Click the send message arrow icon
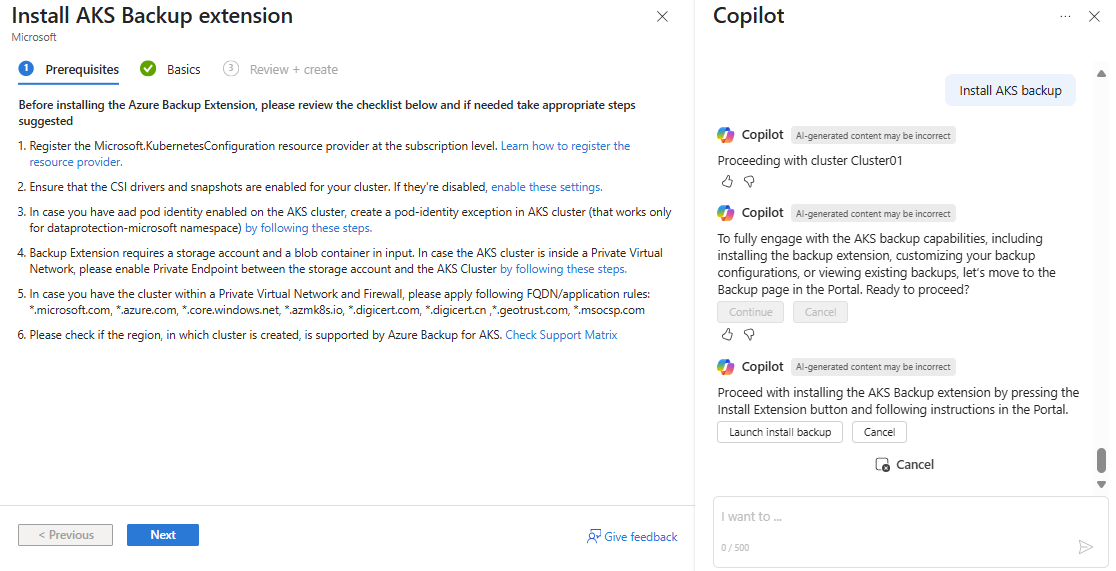This screenshot has height=571, width=1116. 1085,547
